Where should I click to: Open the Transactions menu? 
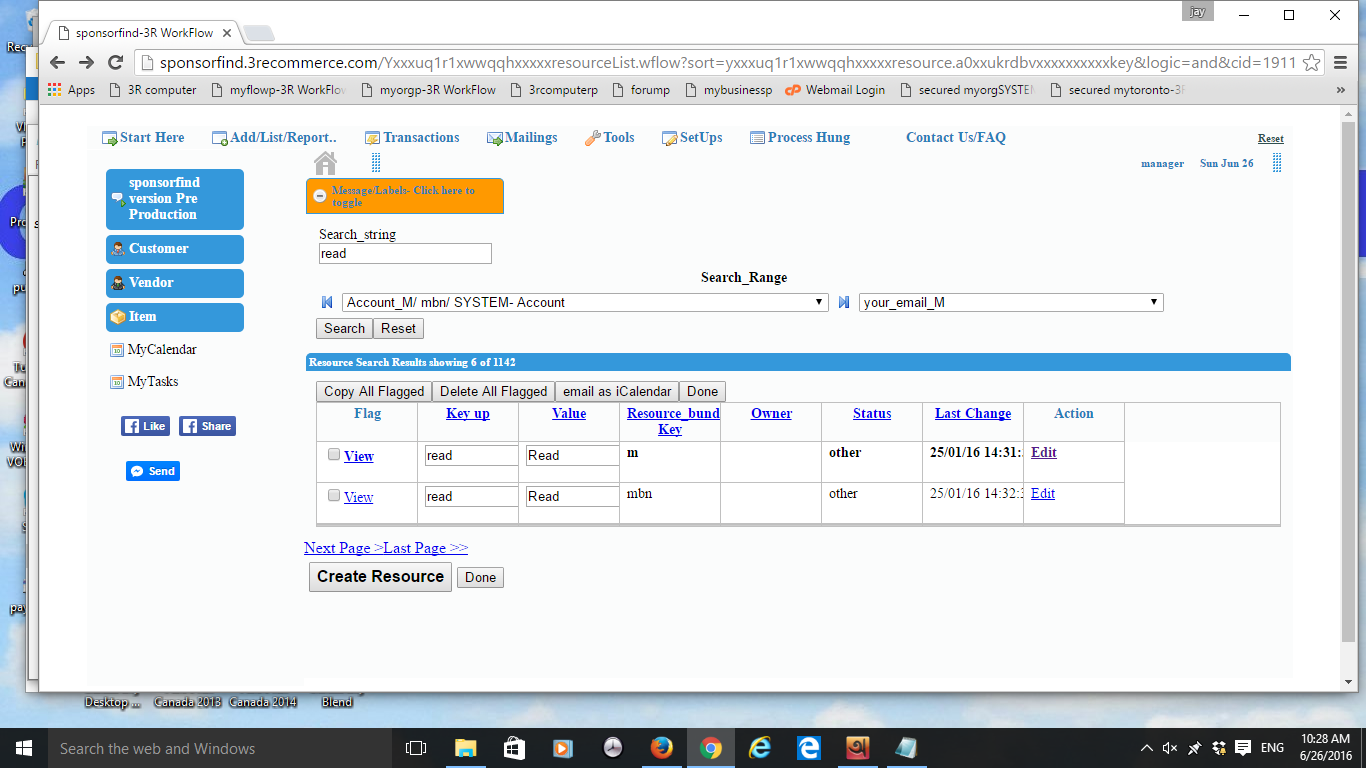[412, 138]
